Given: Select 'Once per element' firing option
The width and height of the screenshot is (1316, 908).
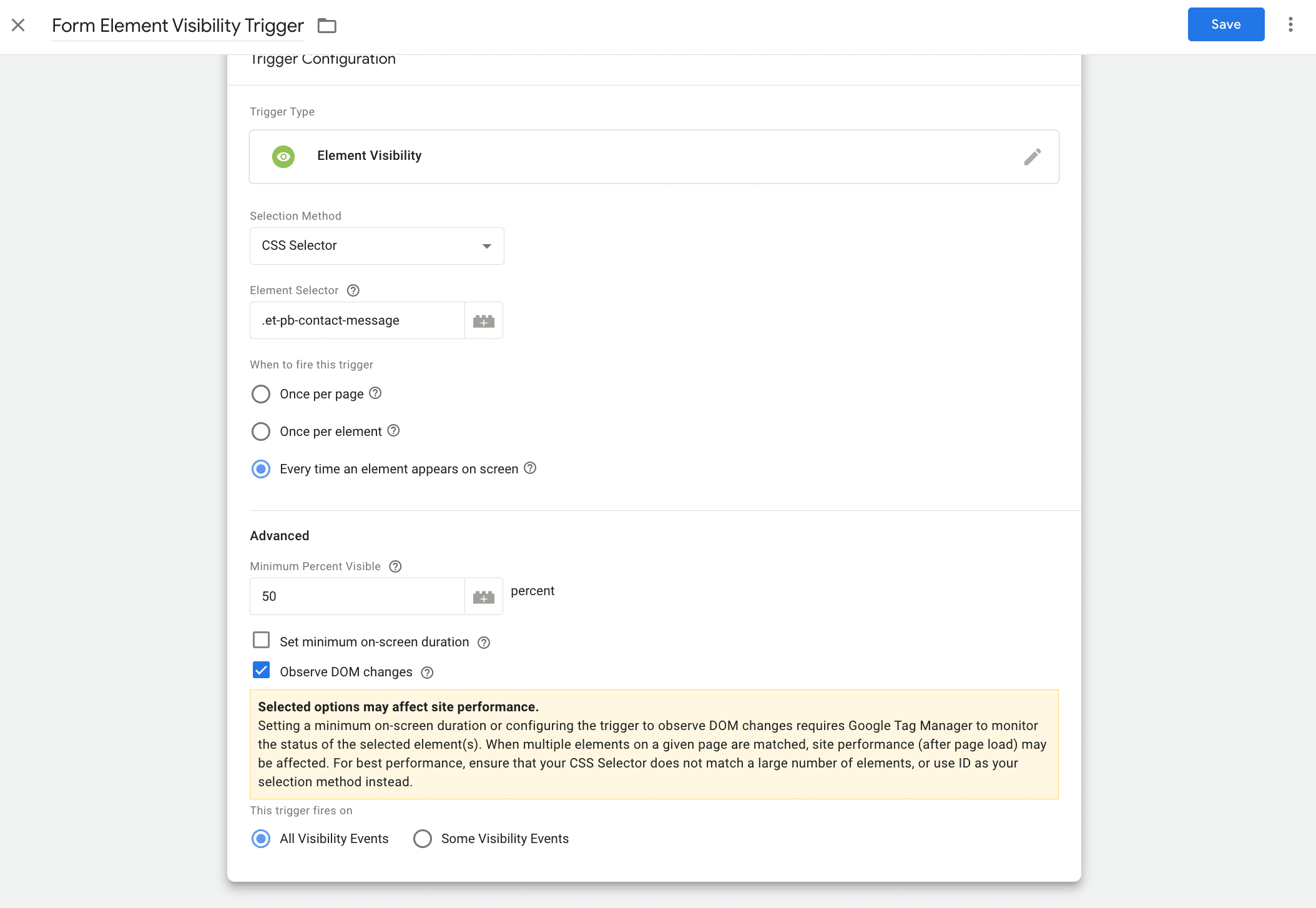Looking at the screenshot, I should coord(261,431).
